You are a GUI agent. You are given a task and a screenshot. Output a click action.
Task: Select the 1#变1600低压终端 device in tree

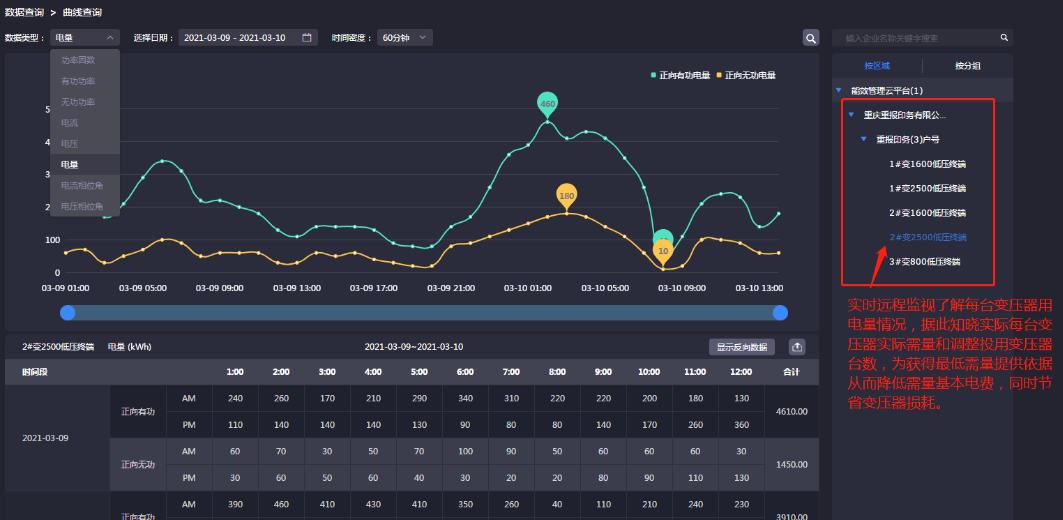(927, 163)
